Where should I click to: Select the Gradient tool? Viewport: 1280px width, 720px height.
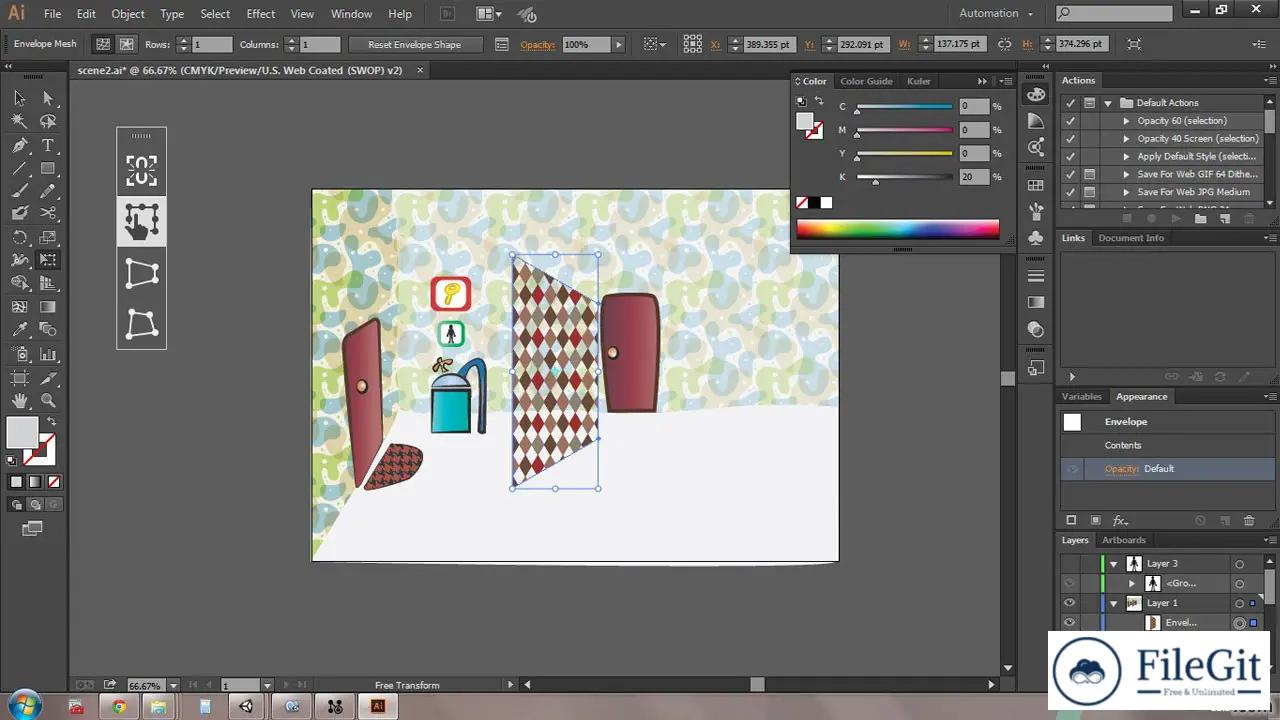coord(47,307)
